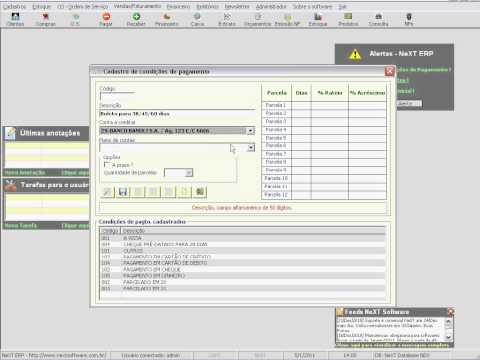Click the Feeds panel scrollbar up arrow
This screenshot has width=480, height=360.
(449, 321)
